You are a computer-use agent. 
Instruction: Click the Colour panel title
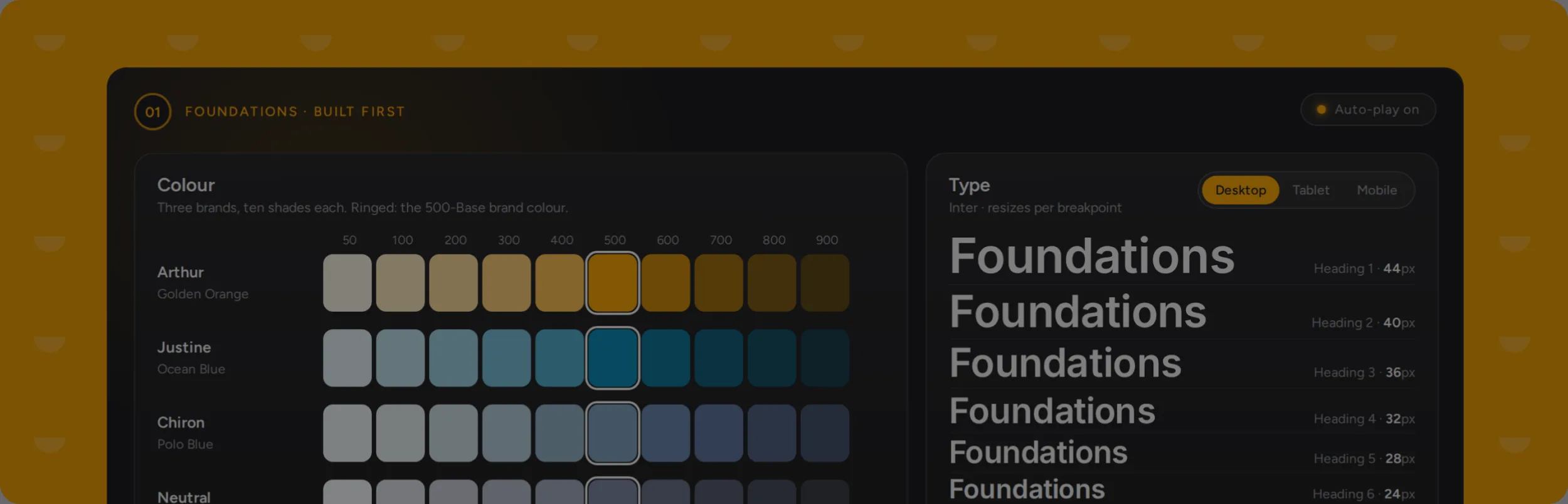186,185
